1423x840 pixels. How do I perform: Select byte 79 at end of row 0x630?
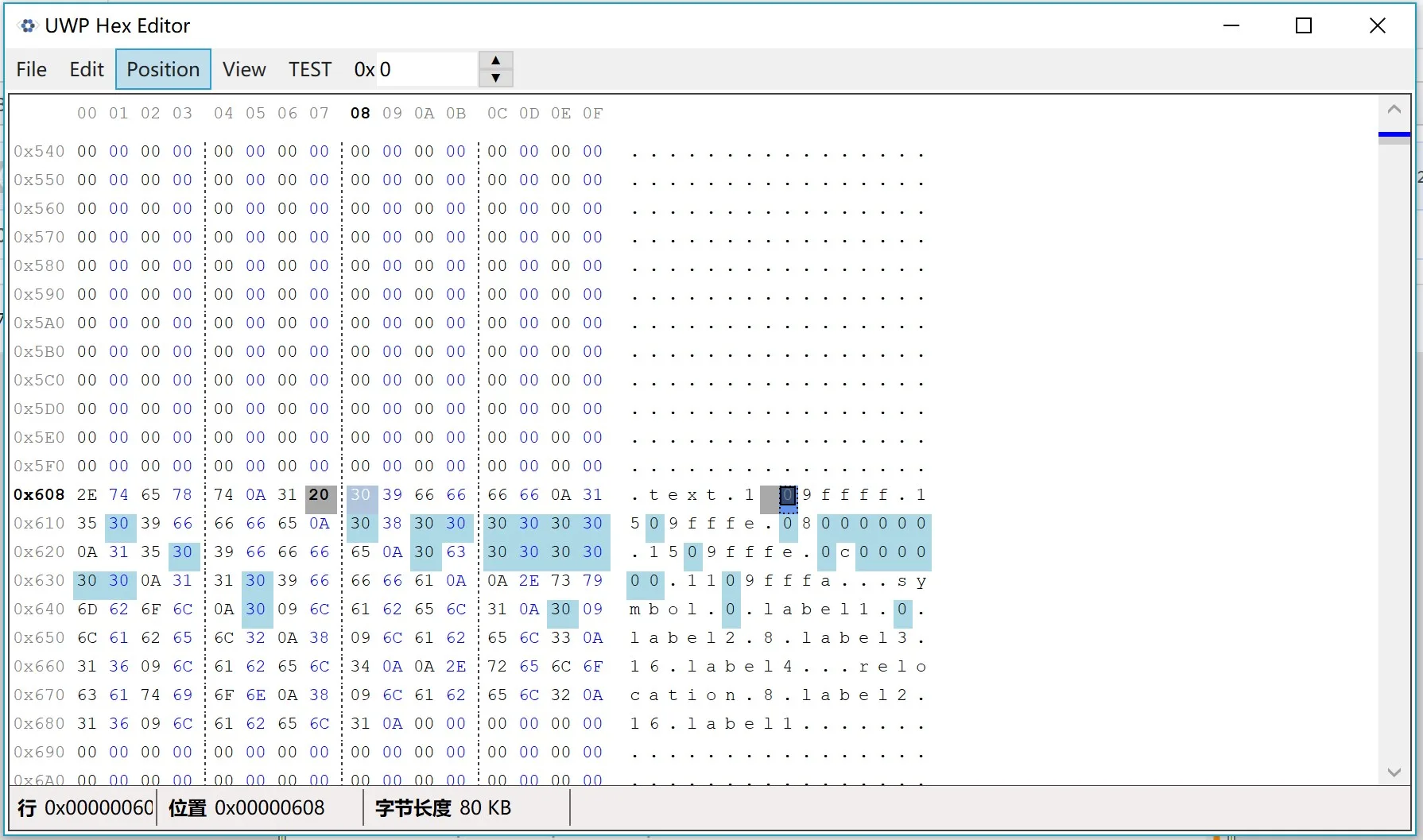(592, 580)
